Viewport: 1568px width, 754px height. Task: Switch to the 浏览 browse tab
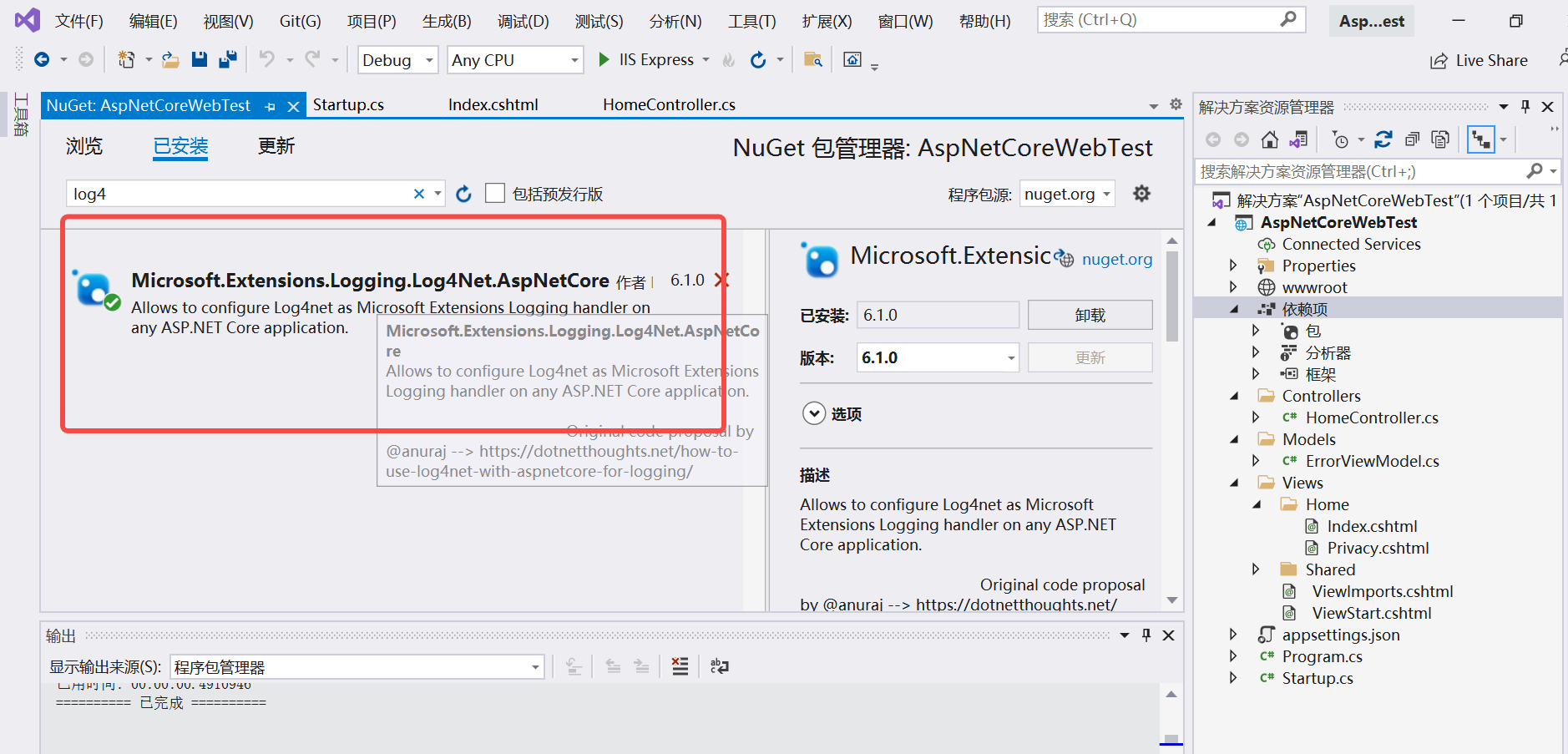pos(84,146)
